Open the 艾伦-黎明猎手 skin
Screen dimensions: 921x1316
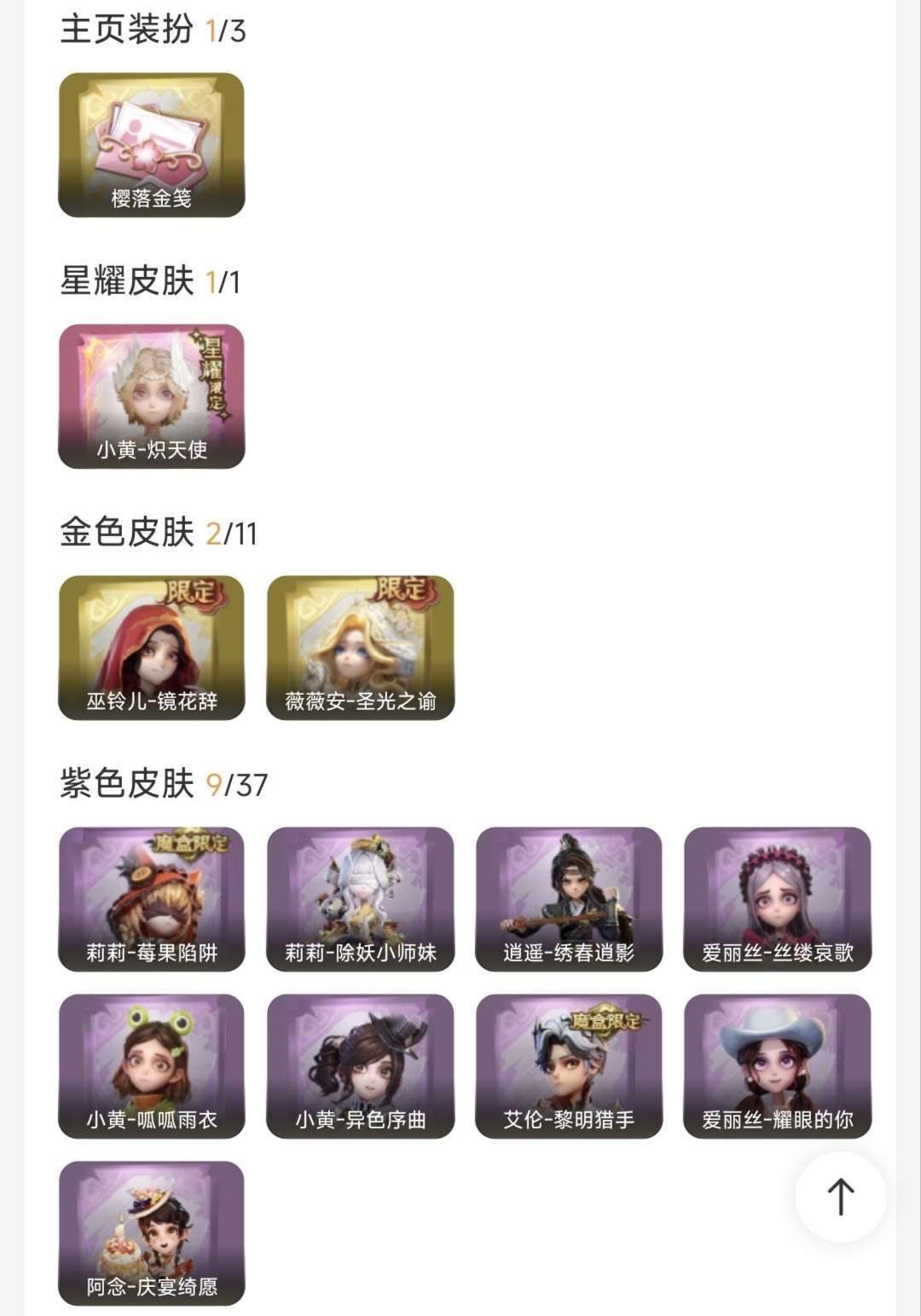pos(569,1066)
